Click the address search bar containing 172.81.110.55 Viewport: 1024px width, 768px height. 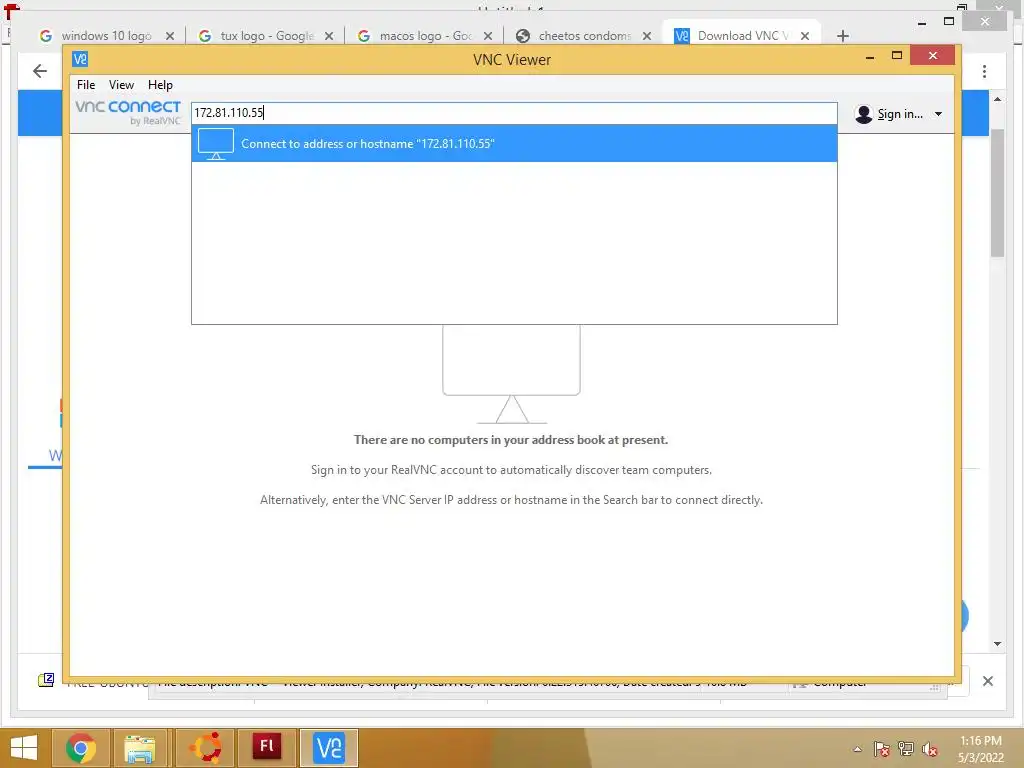click(x=514, y=113)
